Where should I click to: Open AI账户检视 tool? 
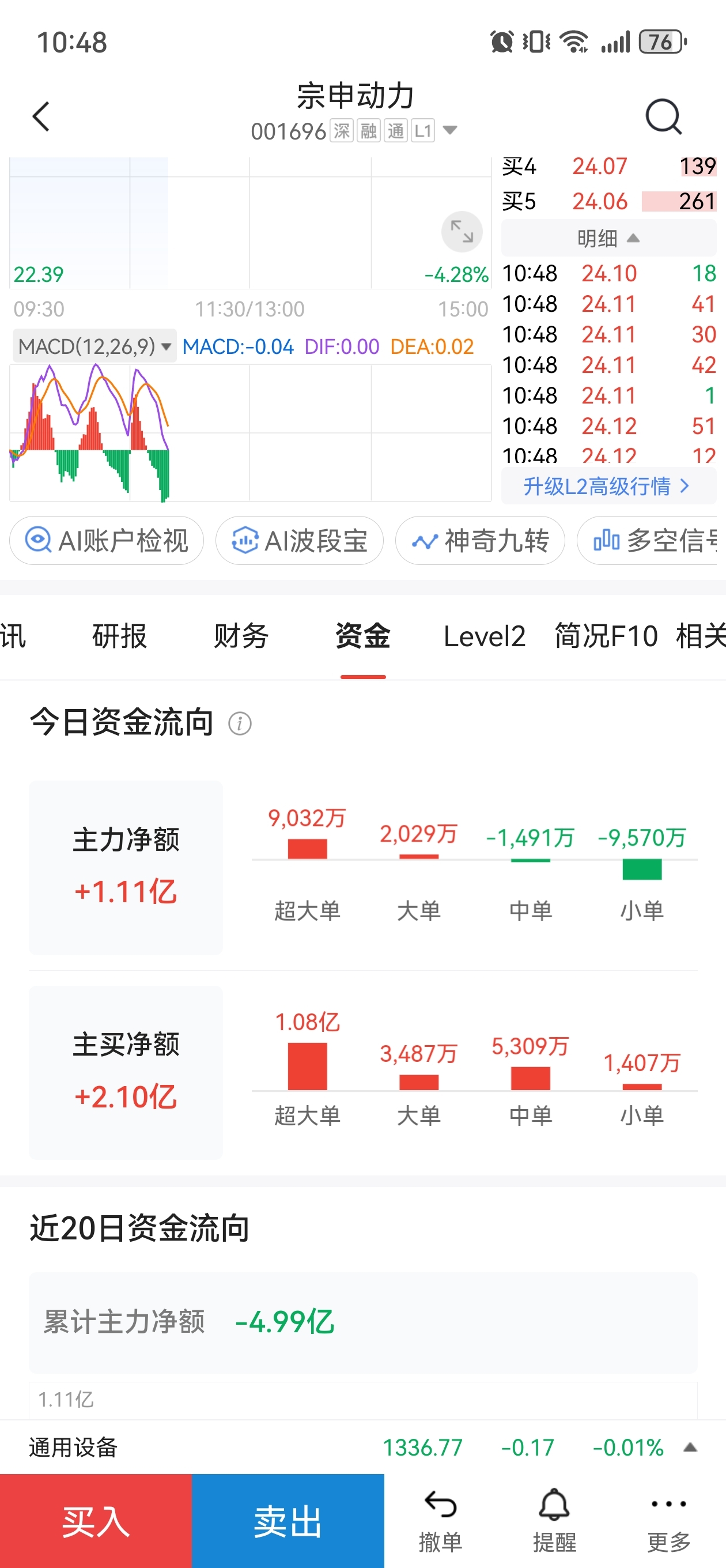point(107,541)
